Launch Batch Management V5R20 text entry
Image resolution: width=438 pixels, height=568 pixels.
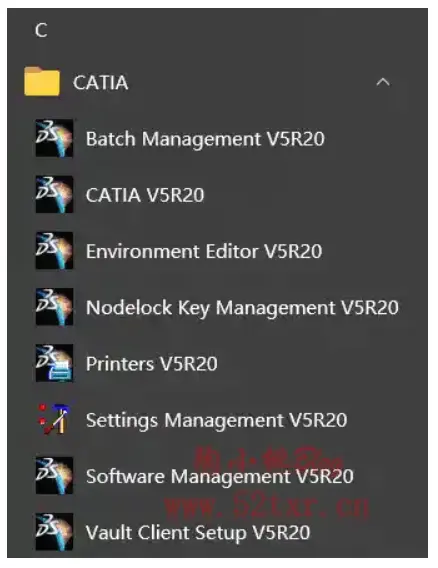pos(205,139)
